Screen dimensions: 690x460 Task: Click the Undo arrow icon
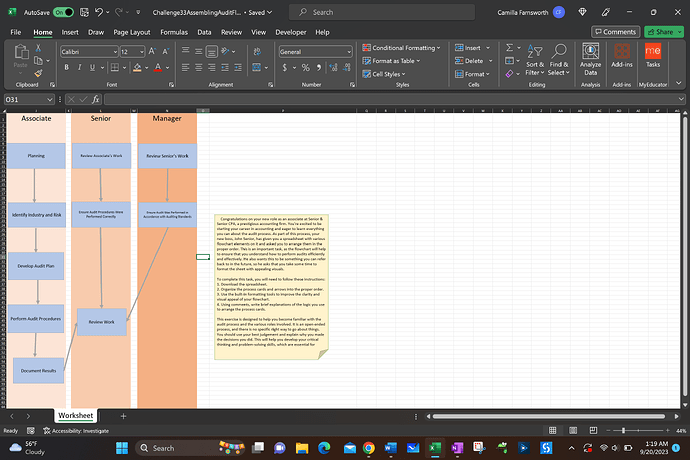[x=99, y=12]
